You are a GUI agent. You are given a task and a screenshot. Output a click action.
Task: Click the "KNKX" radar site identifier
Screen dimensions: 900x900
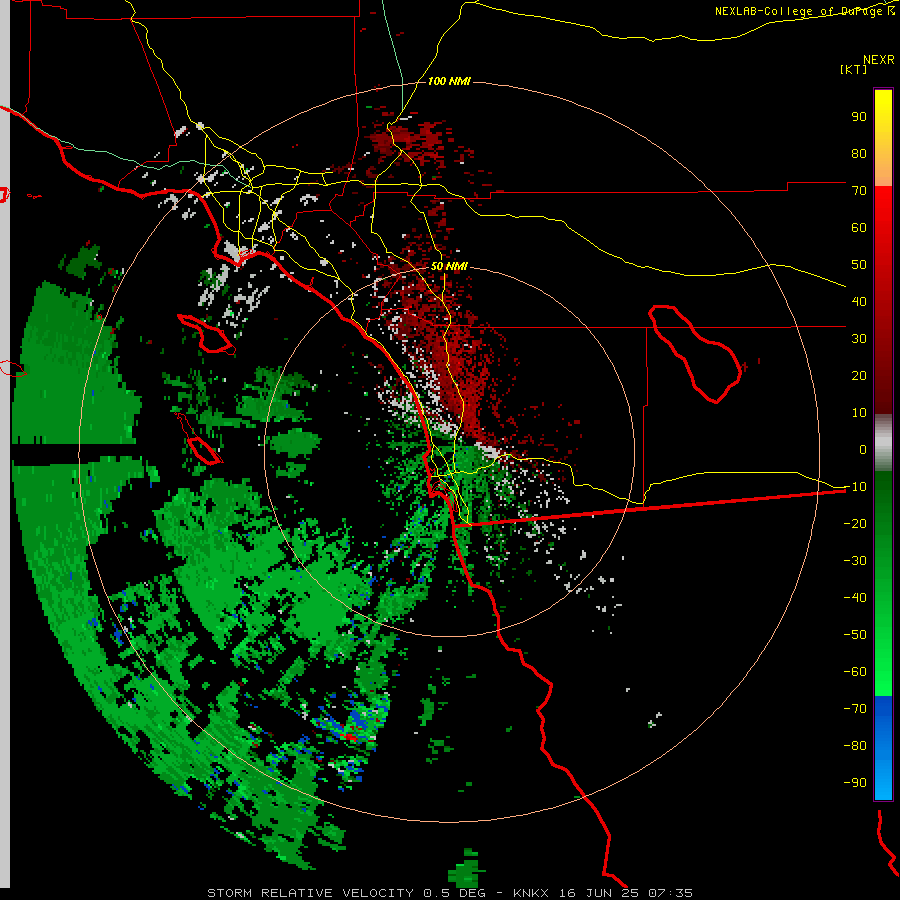(531, 893)
